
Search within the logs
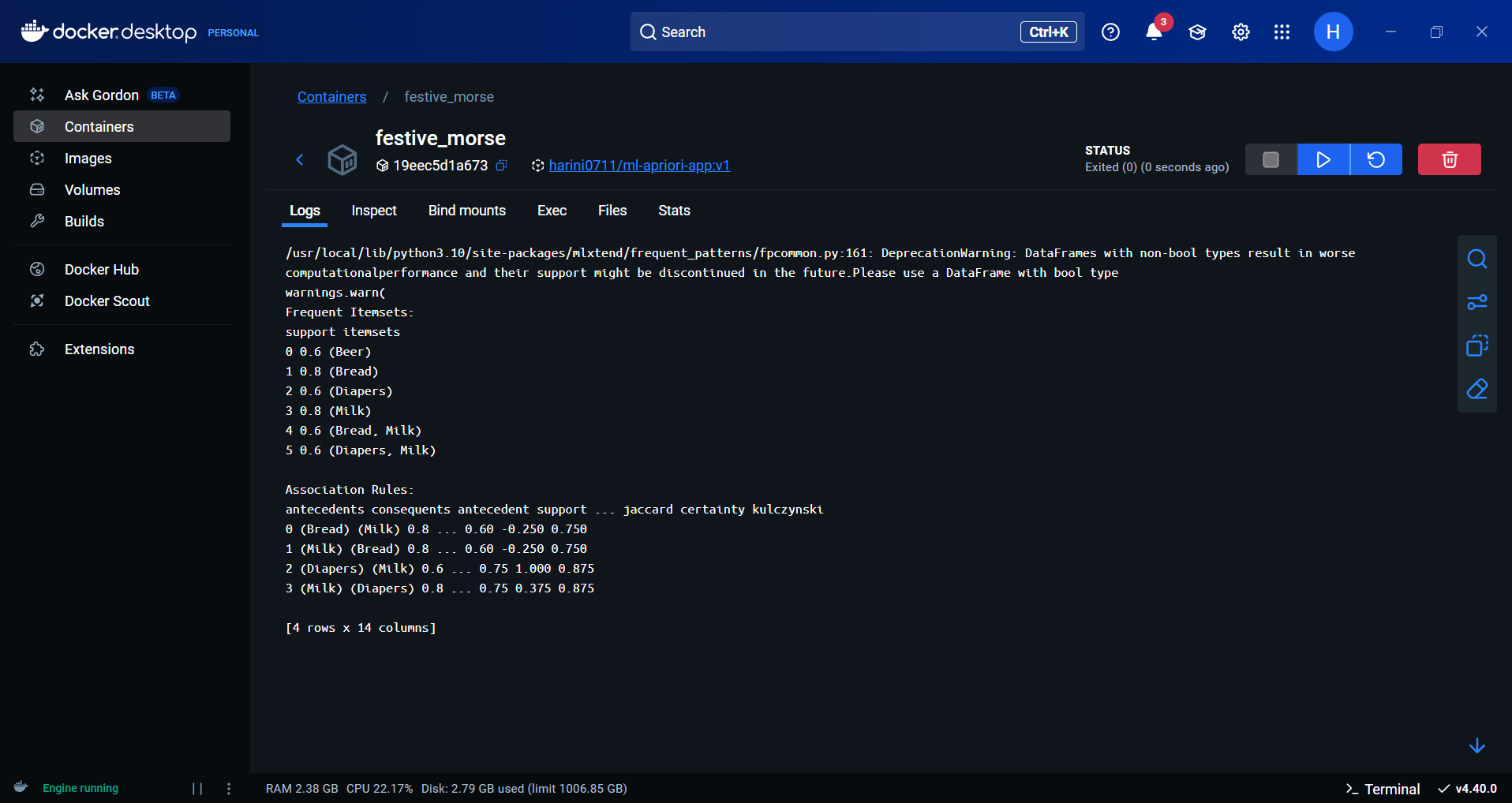1477,259
